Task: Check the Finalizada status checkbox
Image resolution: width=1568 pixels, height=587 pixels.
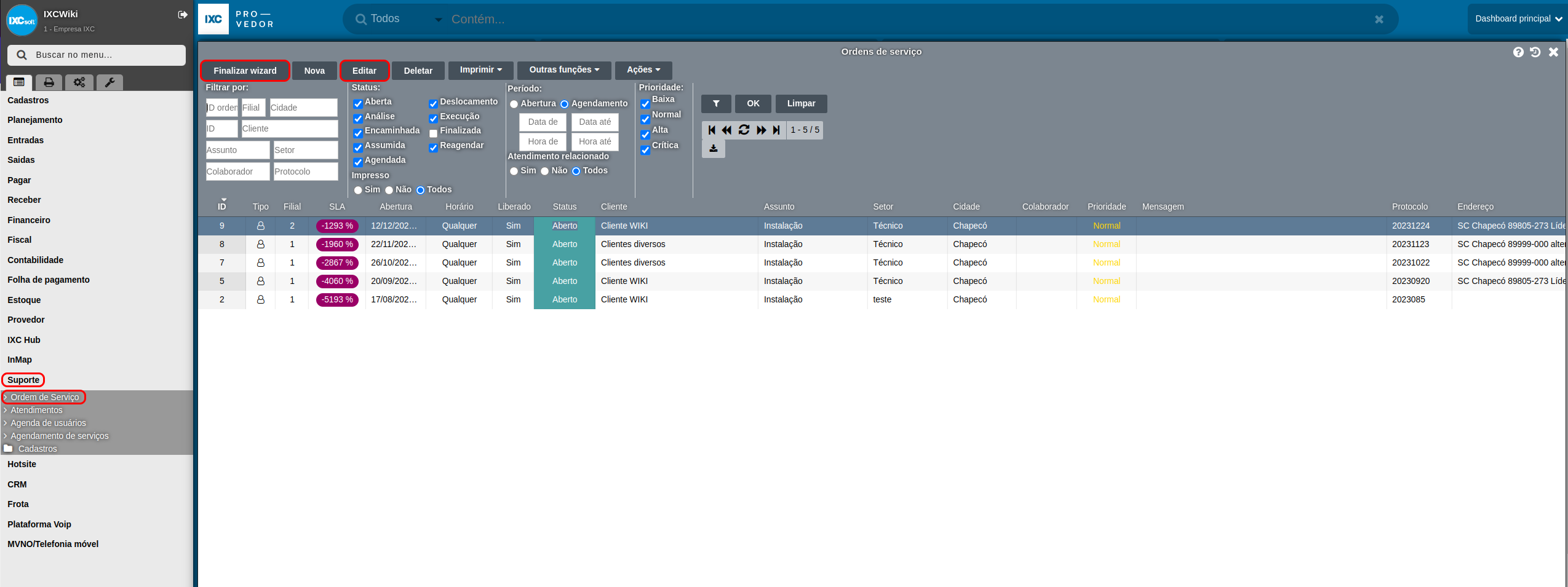Action: coord(433,133)
